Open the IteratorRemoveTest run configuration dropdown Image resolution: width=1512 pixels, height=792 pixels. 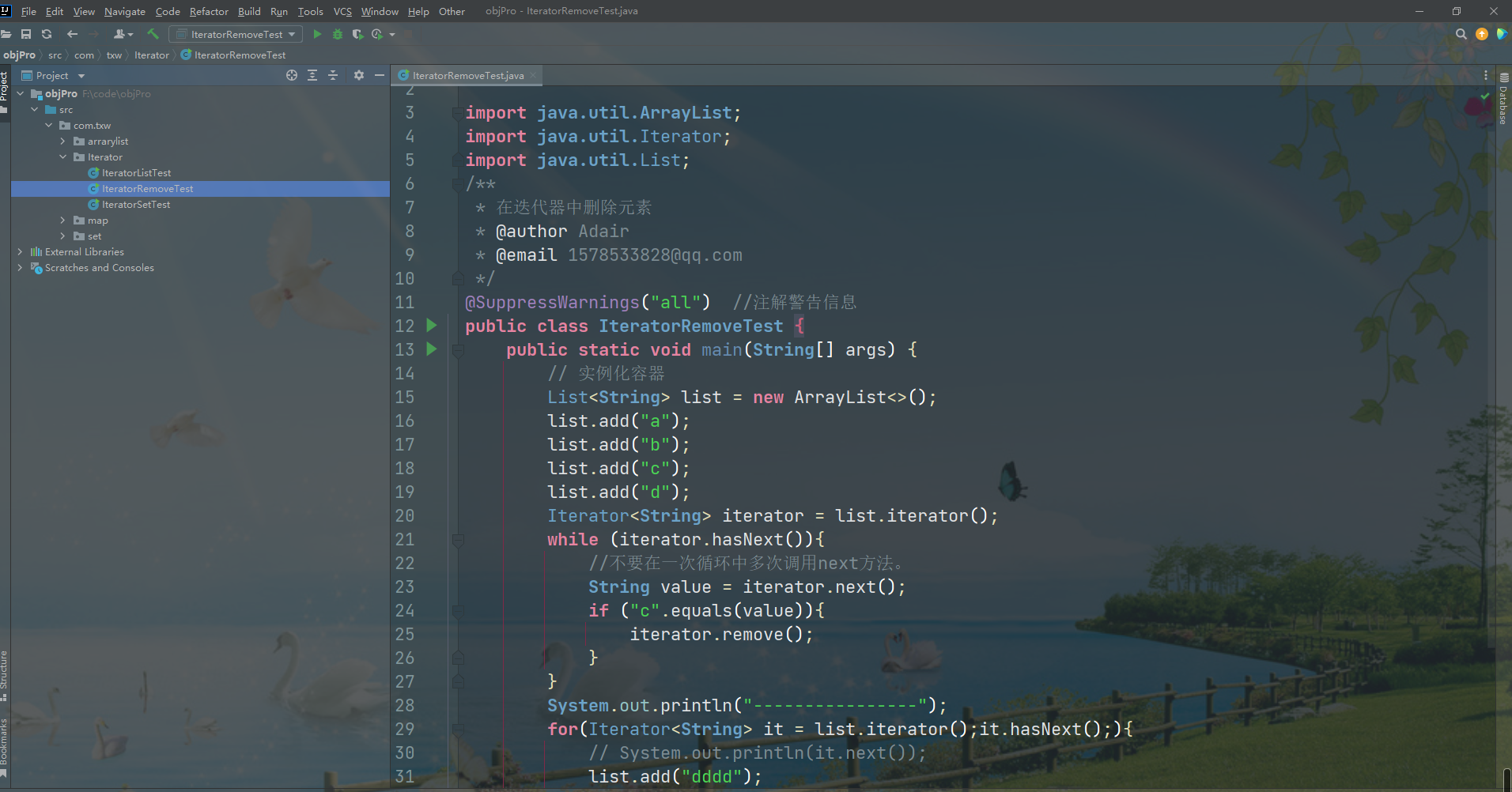pos(236,34)
